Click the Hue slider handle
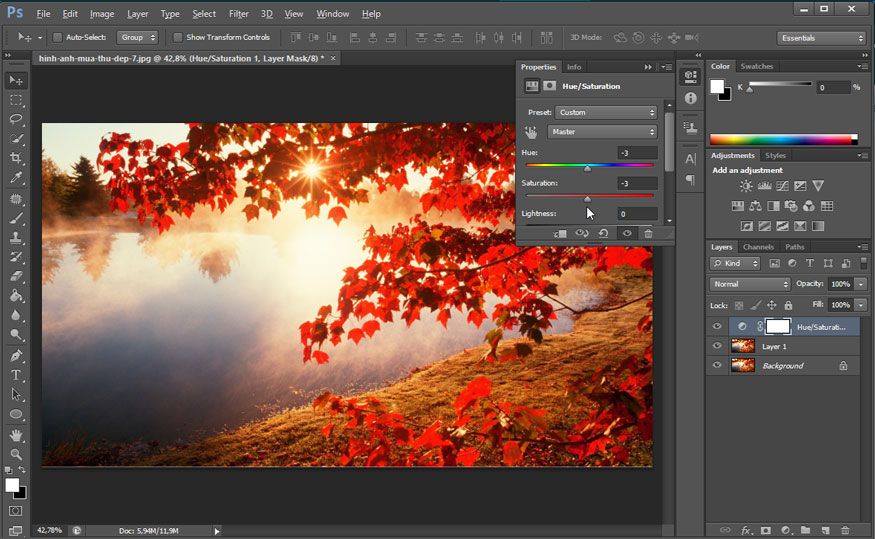The width and height of the screenshot is (875, 539). click(587, 169)
